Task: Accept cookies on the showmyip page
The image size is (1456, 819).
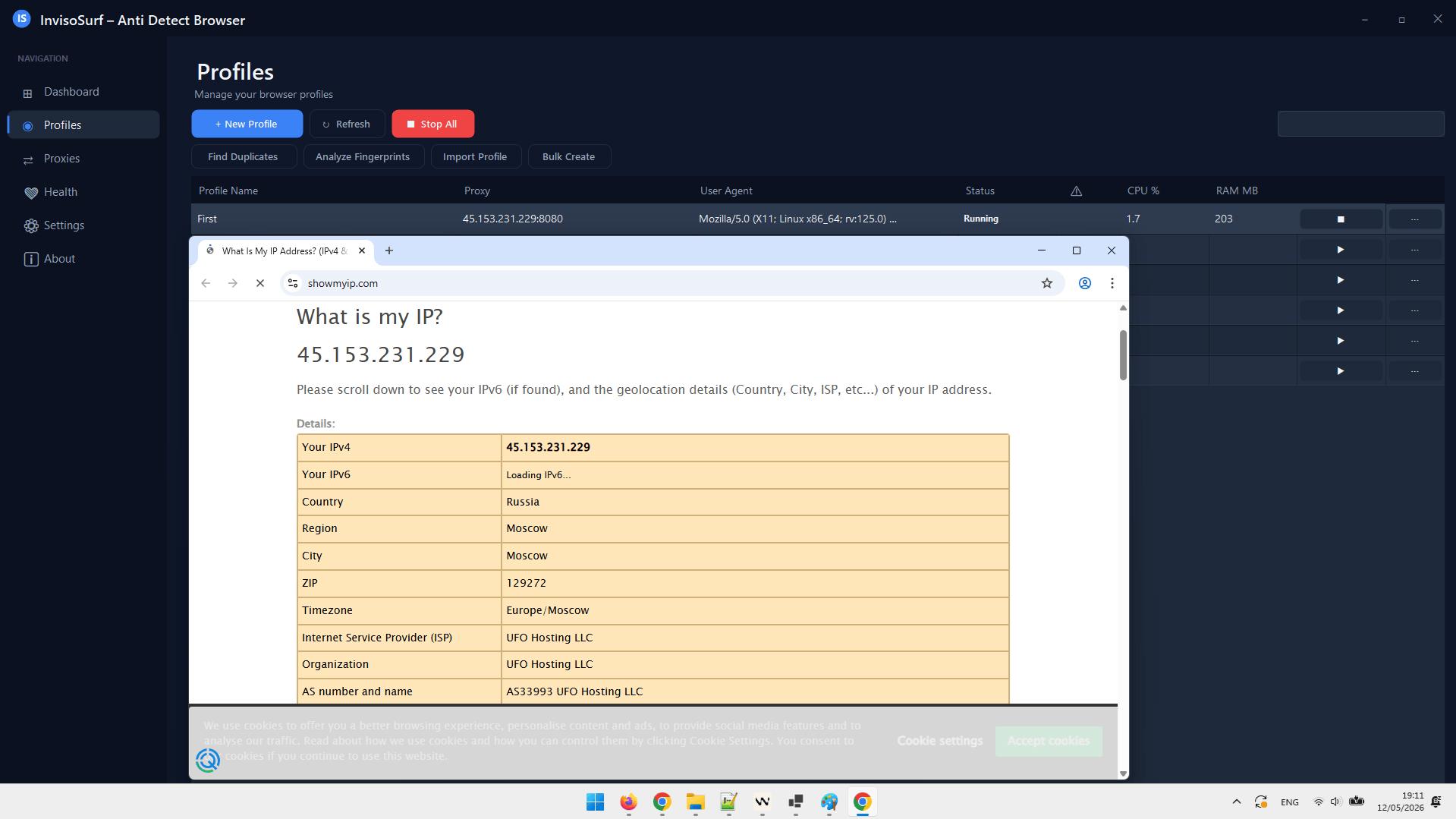Action: 1048,741
